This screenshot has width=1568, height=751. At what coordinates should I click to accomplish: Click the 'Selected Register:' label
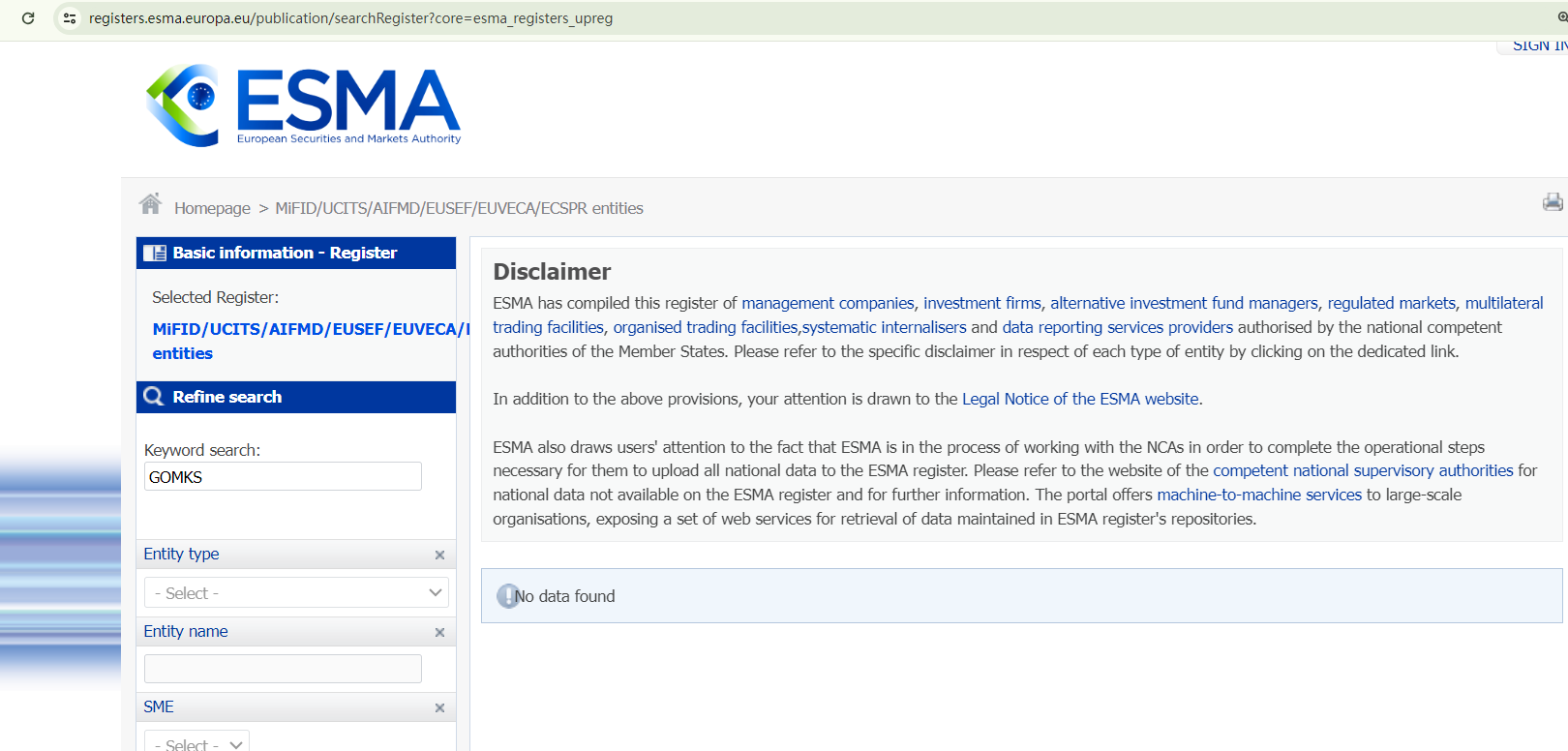point(215,297)
